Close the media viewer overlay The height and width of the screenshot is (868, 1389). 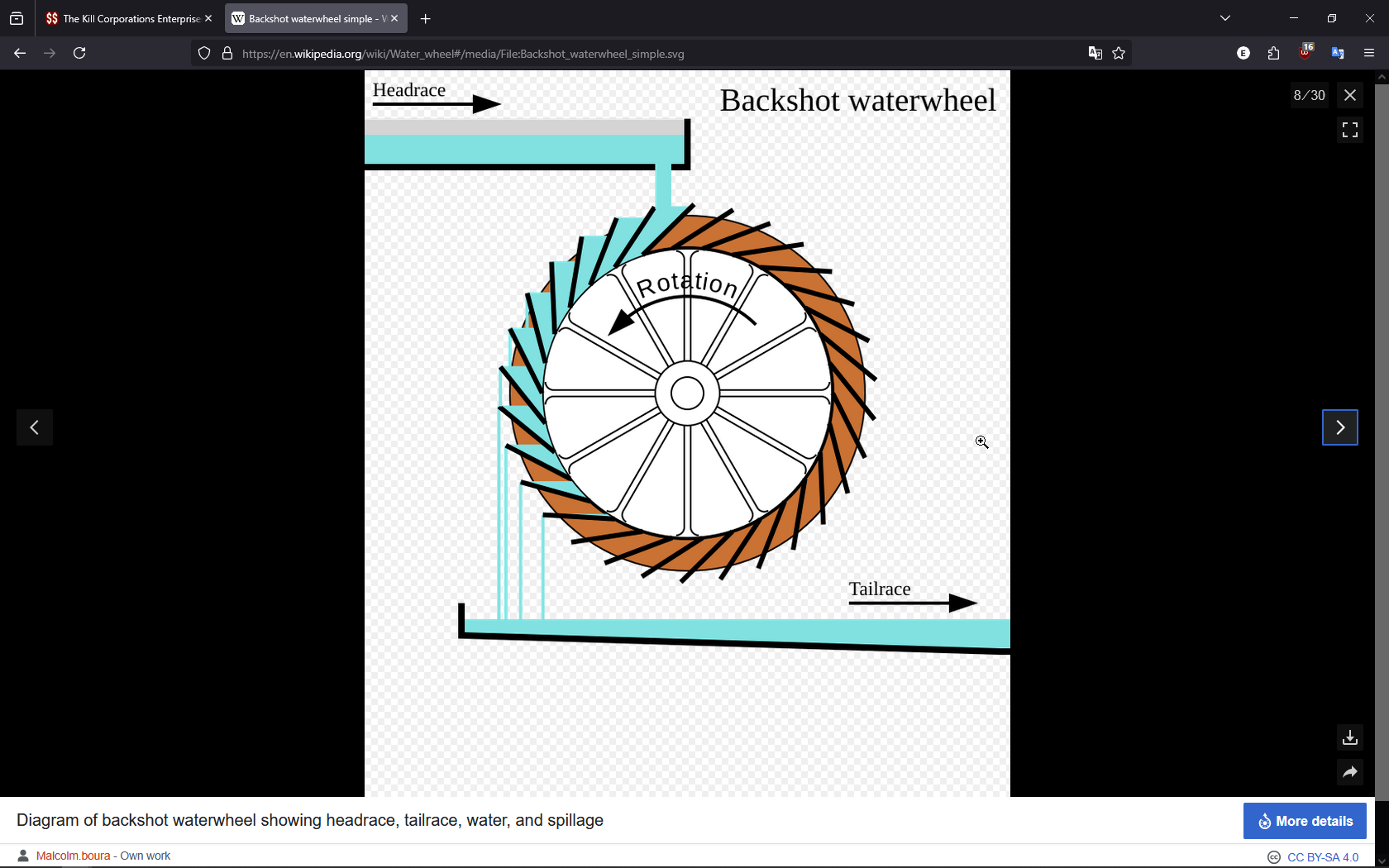point(1349,95)
